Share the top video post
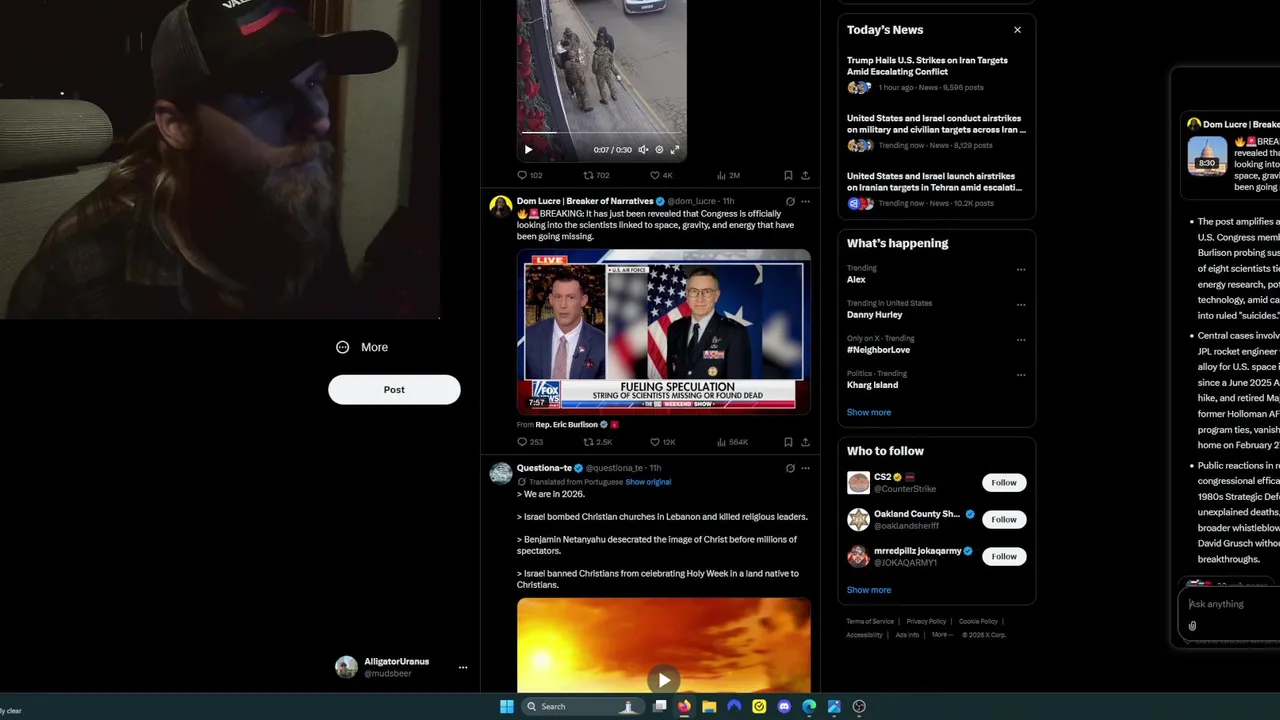 (x=805, y=175)
